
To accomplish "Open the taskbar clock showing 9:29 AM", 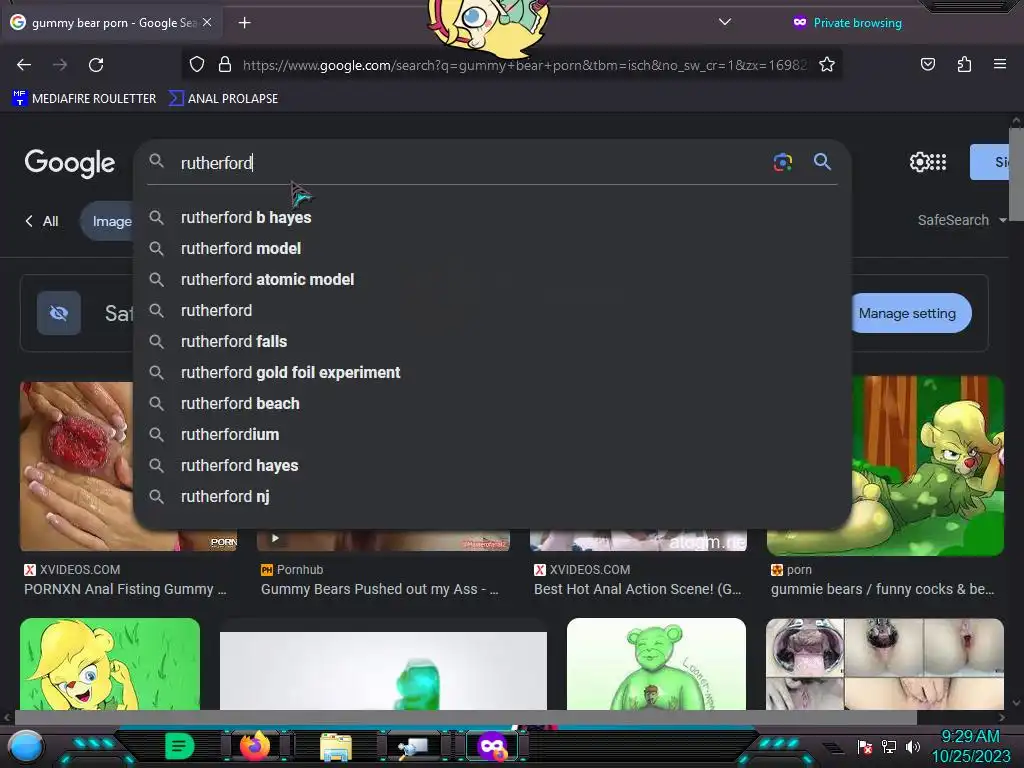I will [970, 746].
